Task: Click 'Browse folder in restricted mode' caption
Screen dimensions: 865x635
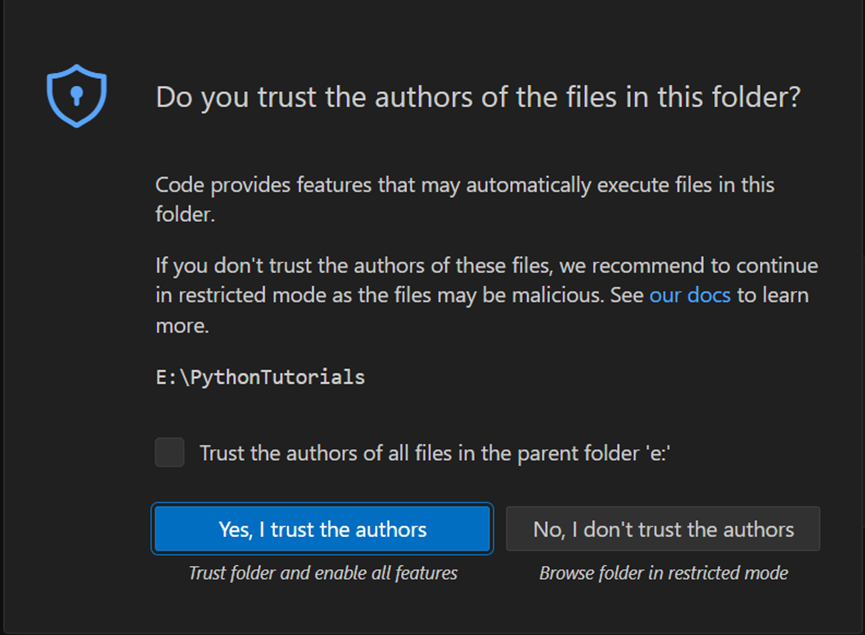Action: 664,573
